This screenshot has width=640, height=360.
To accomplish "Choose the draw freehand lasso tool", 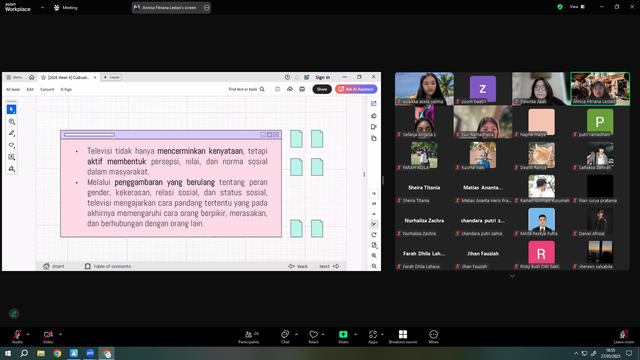I will [11, 145].
